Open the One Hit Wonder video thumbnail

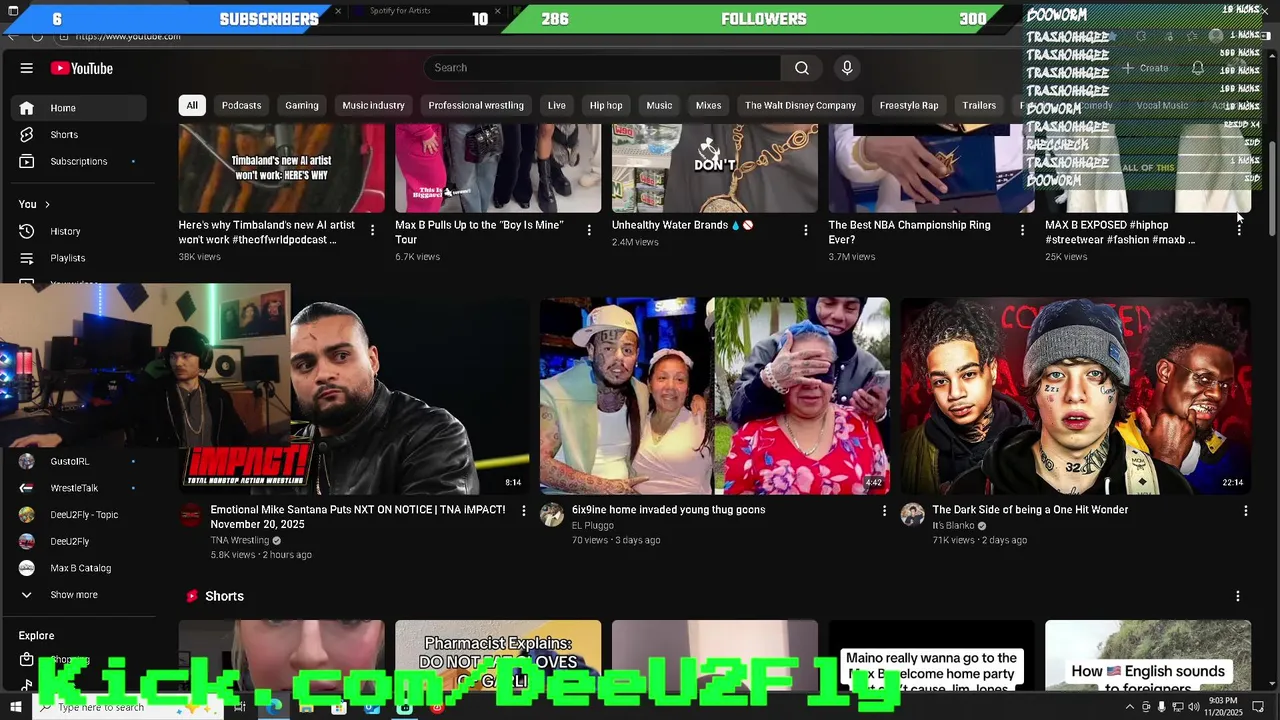pos(1076,396)
